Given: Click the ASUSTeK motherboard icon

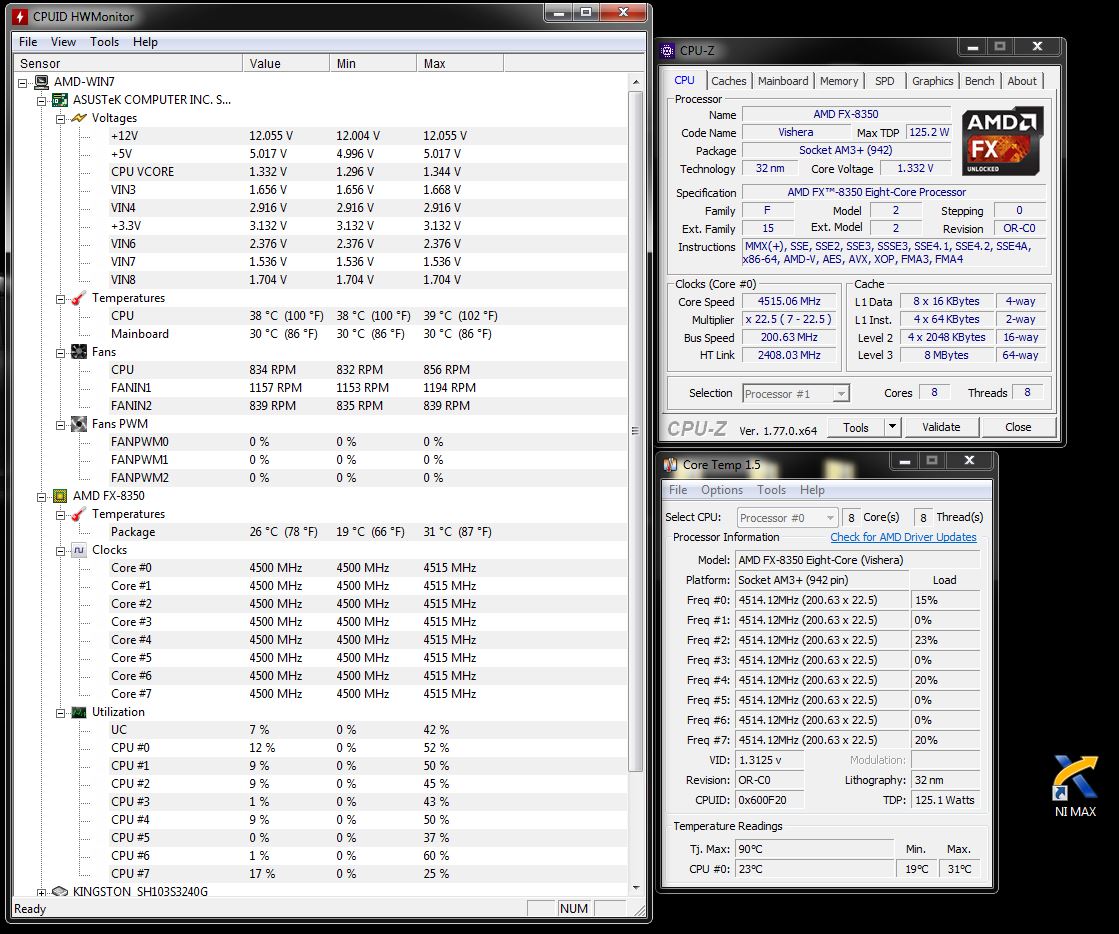Looking at the screenshot, I should (x=60, y=100).
